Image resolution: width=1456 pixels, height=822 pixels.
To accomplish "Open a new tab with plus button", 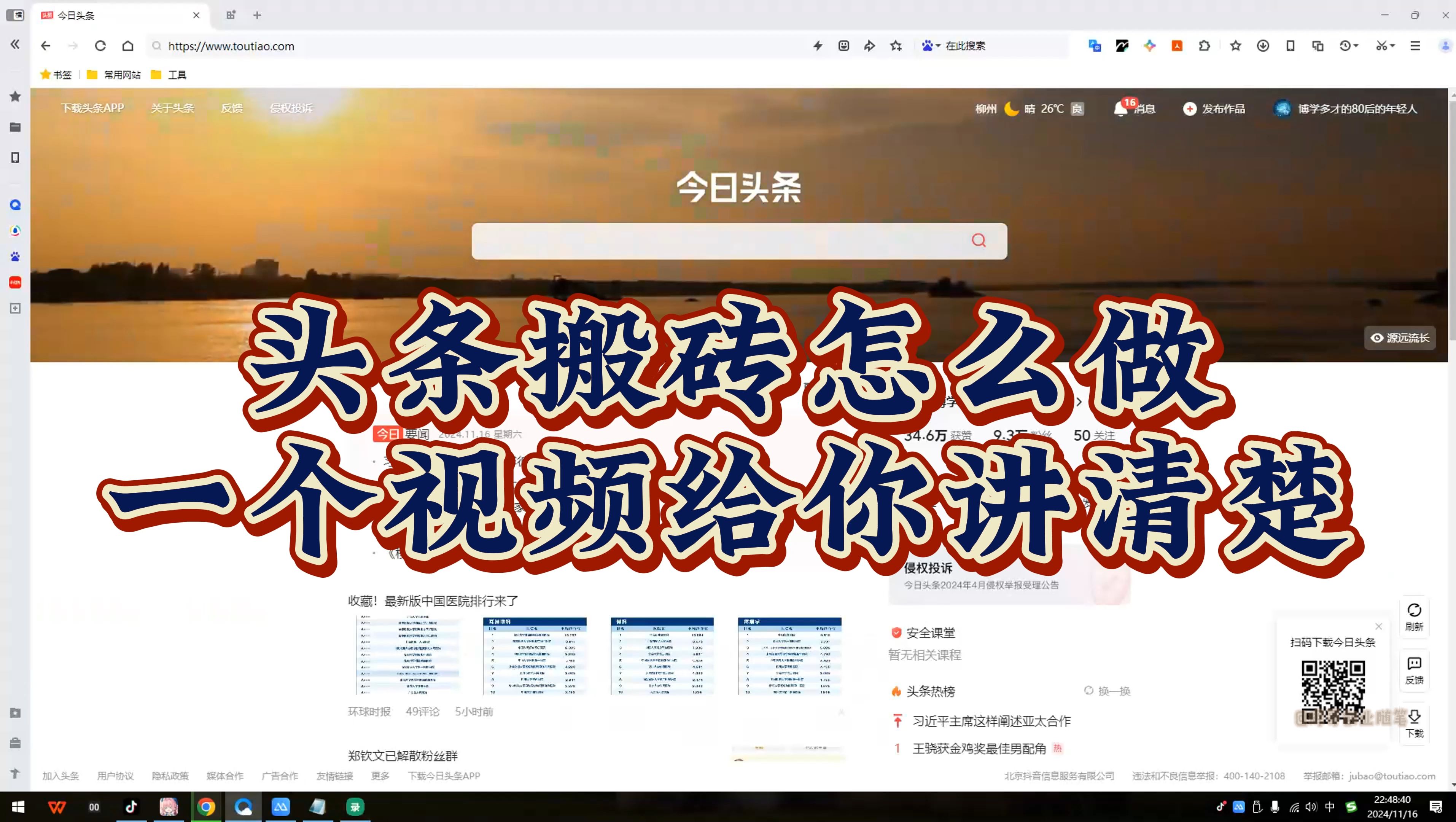I will [x=257, y=15].
